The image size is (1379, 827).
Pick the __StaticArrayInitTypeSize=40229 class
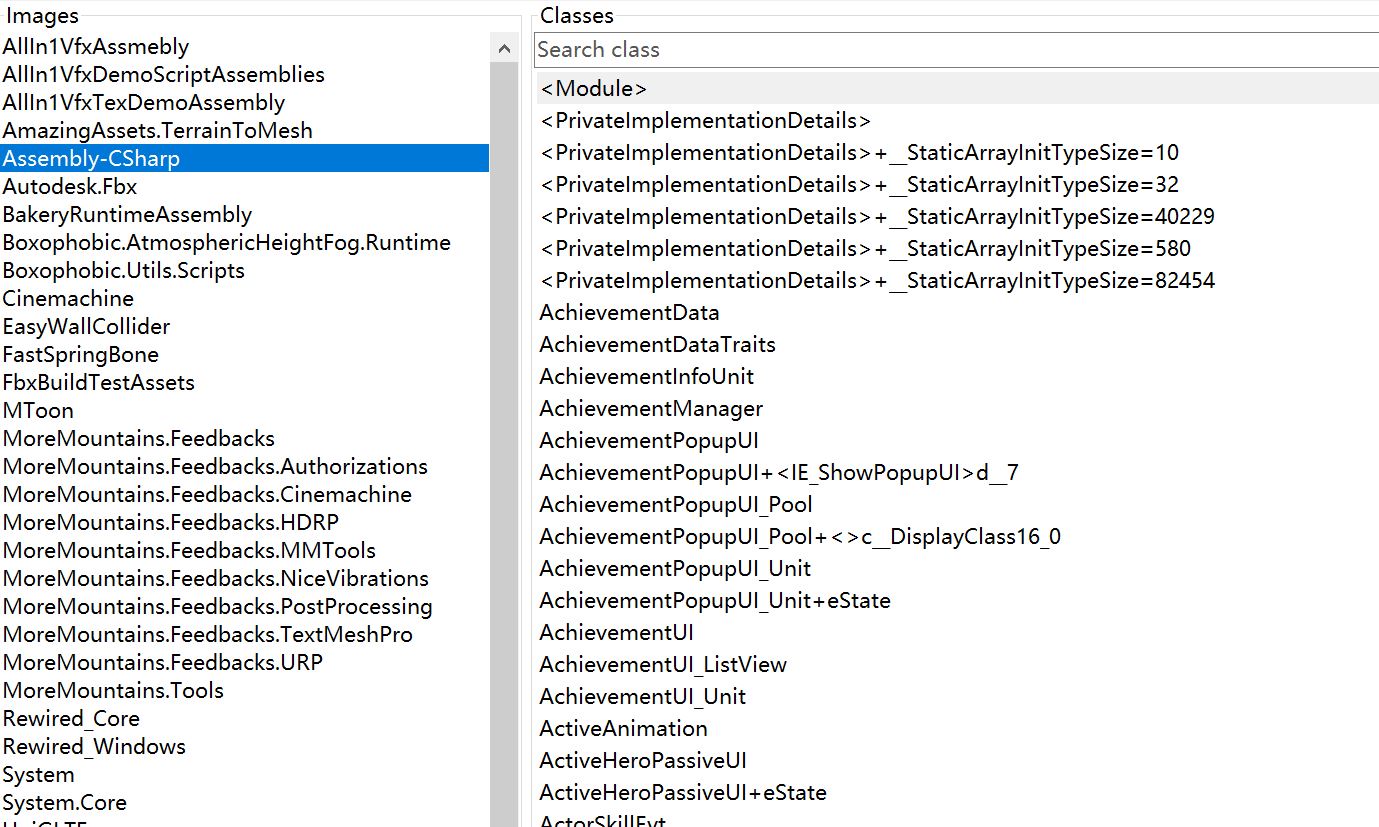click(958, 216)
